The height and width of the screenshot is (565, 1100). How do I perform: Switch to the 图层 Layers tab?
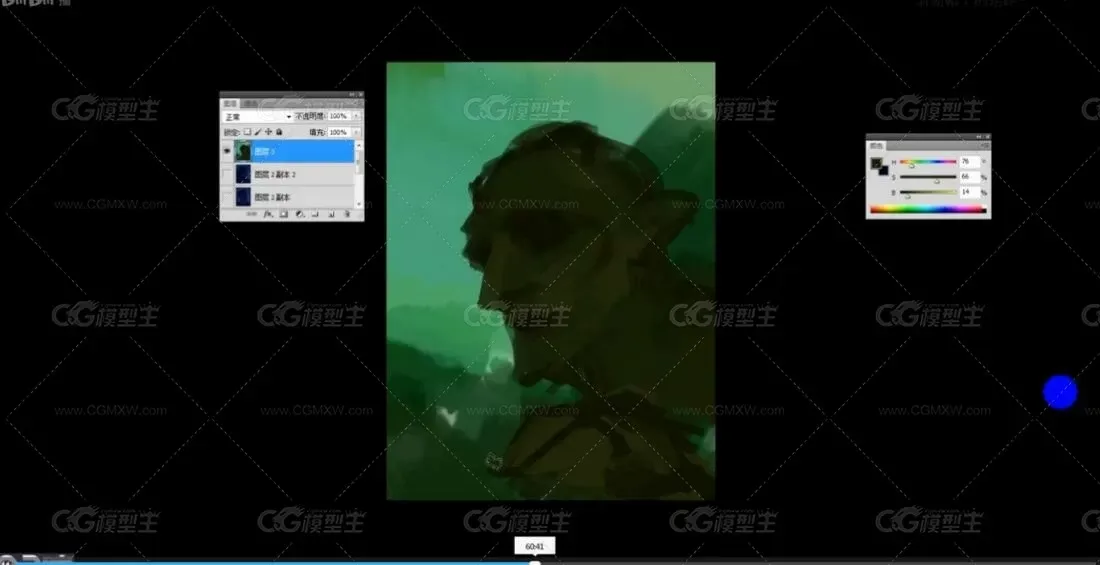point(230,104)
